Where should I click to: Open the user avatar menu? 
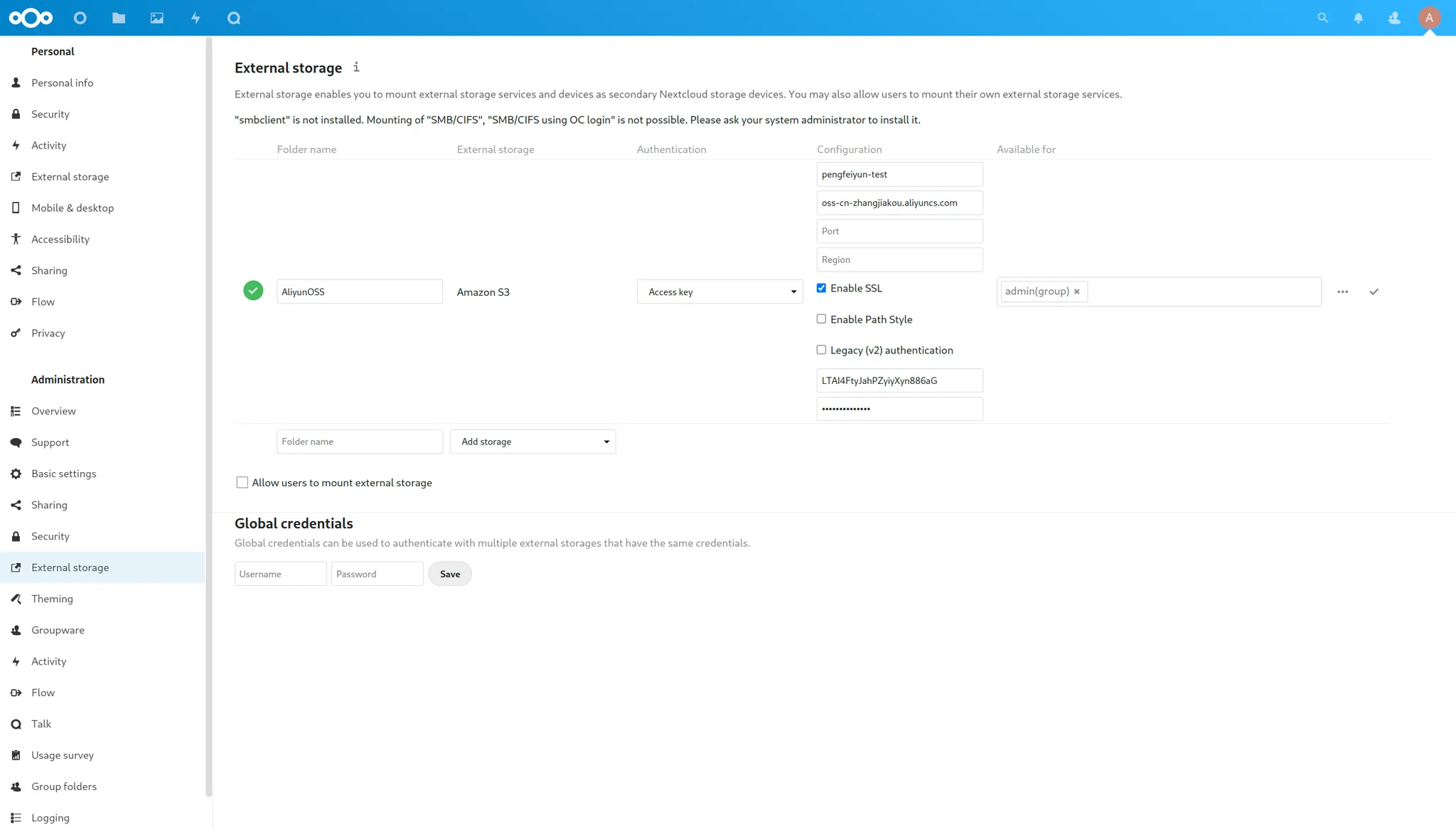pos(1429,18)
